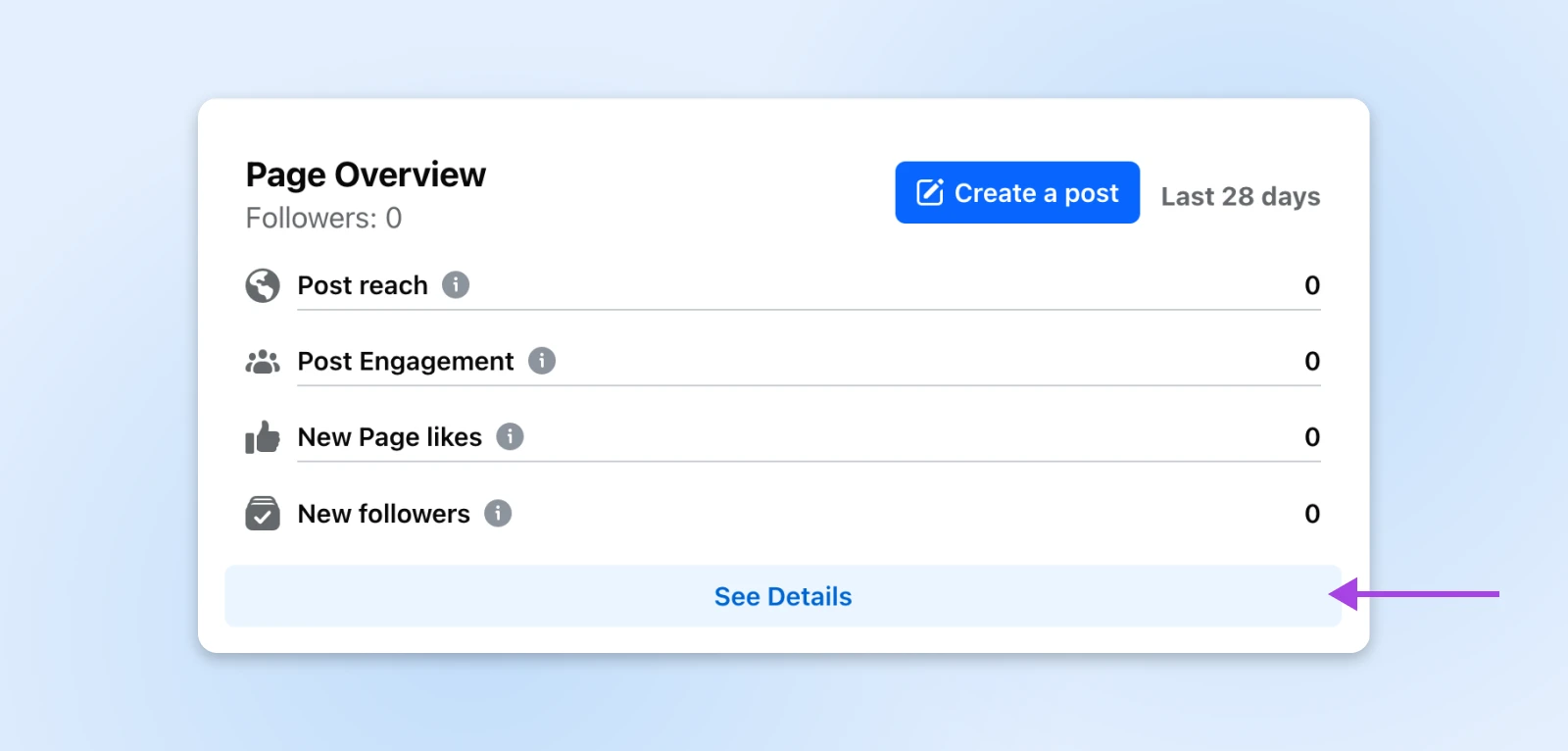1568x751 pixels.
Task: Click the people icon beside Post Engagement
Action: pyautogui.click(x=263, y=362)
